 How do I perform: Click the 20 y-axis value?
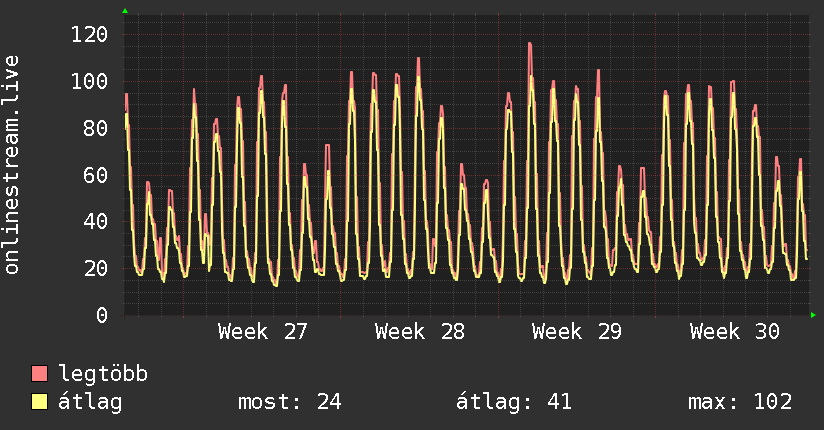[96, 269]
